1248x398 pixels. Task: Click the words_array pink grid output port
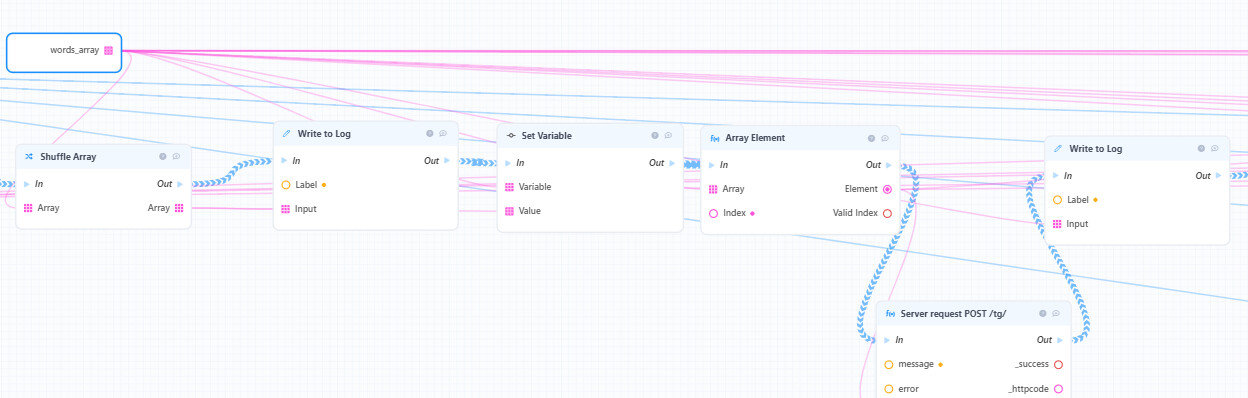pos(109,50)
